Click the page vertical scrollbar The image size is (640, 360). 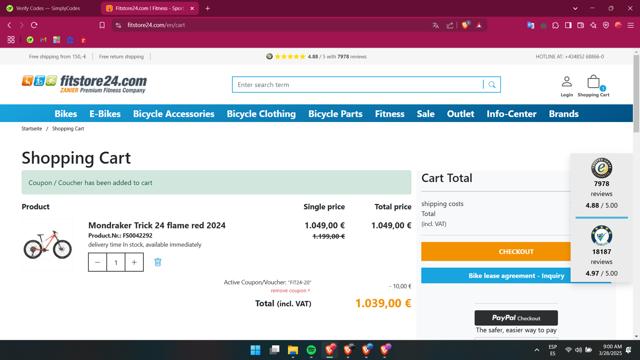(636, 93)
